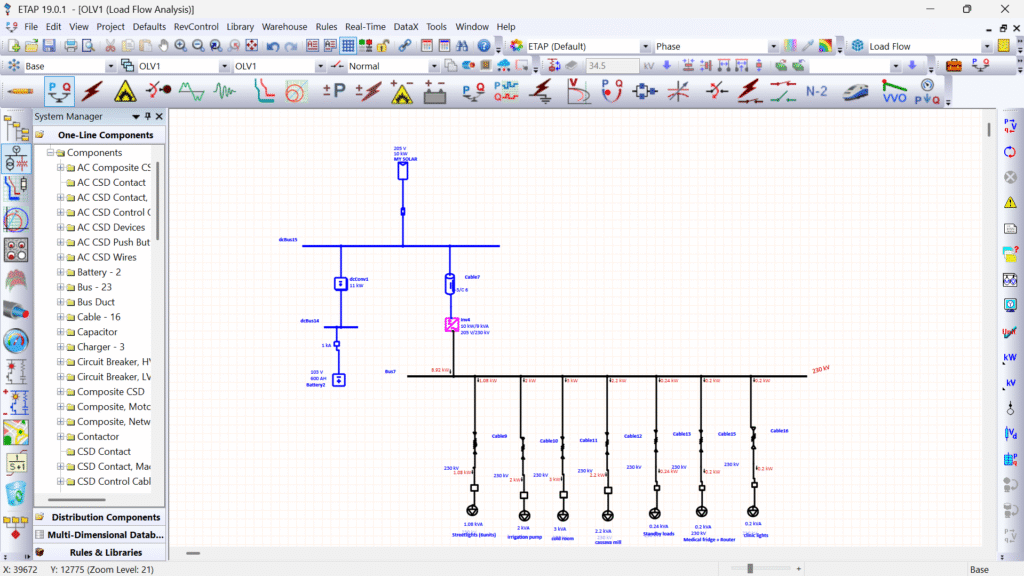Toggle the System Manager pin button

(x=148, y=116)
